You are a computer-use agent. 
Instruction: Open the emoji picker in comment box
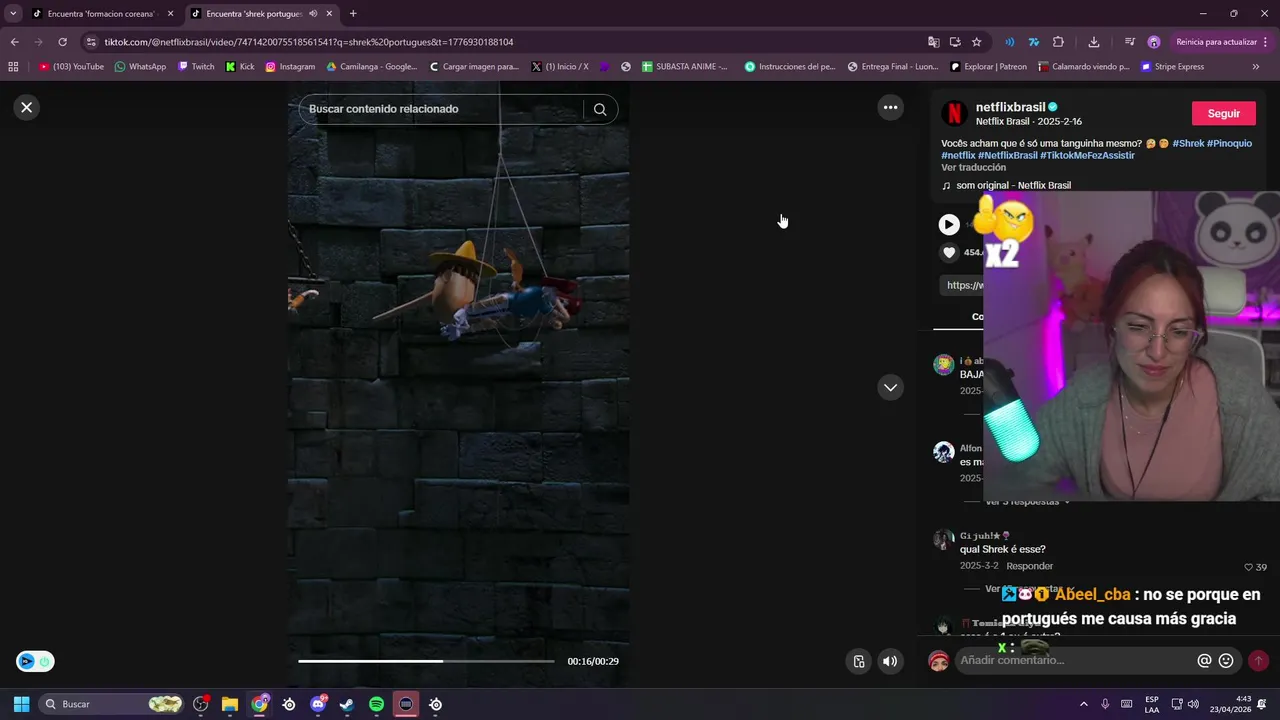point(1226,661)
